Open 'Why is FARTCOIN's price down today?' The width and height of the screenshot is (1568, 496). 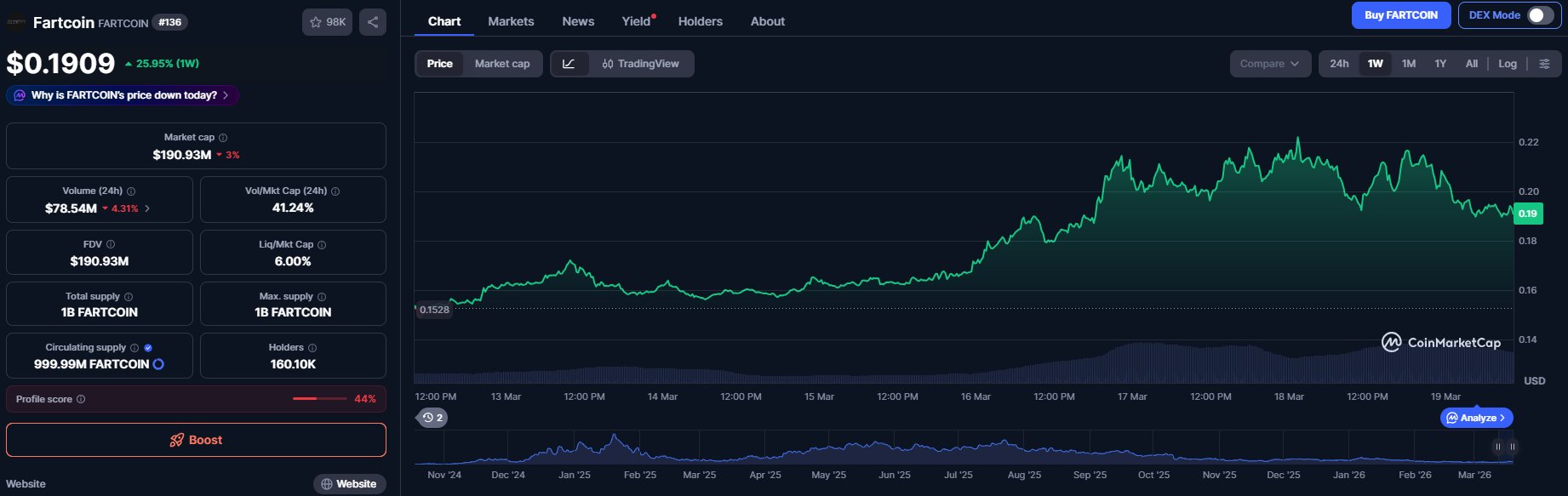click(x=123, y=95)
